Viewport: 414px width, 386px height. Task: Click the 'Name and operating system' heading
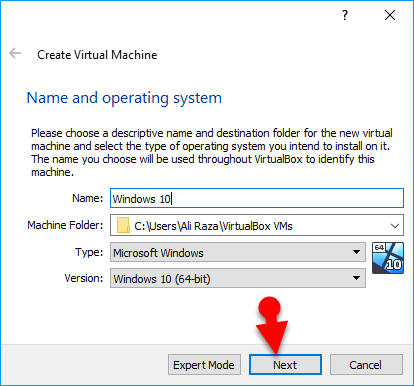tap(124, 98)
